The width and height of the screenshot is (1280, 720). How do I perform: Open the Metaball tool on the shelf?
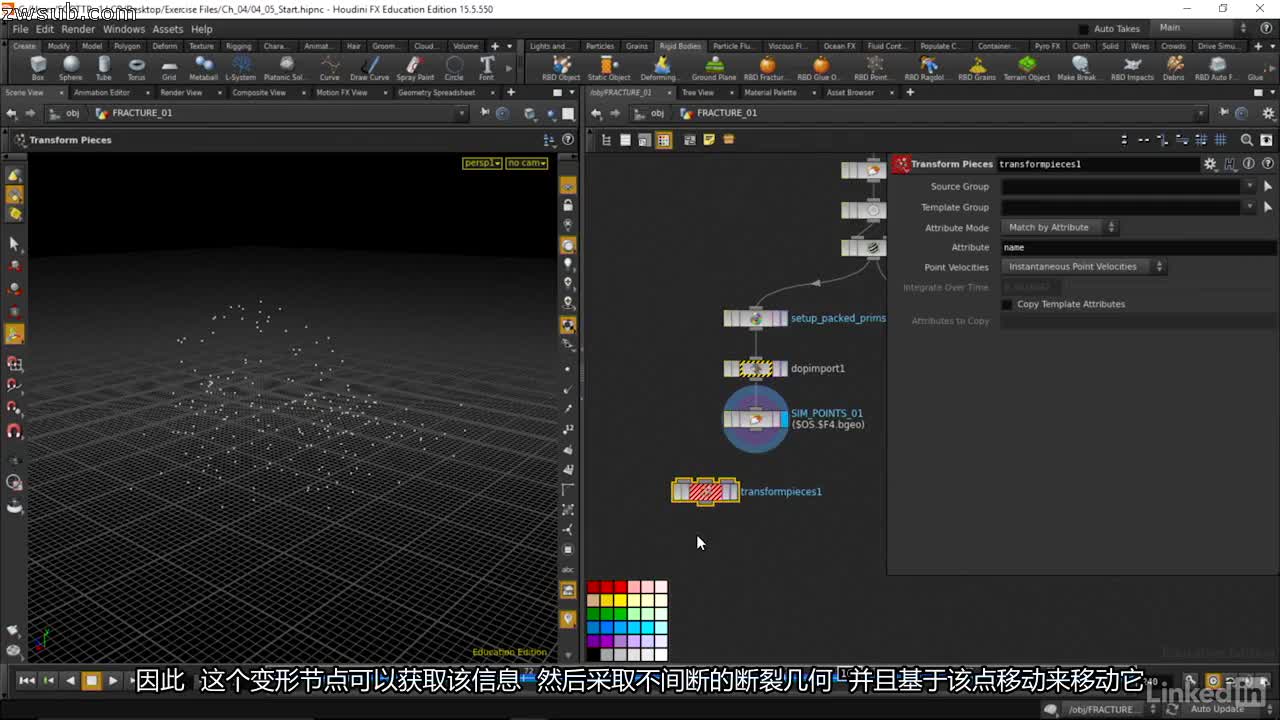point(204,65)
